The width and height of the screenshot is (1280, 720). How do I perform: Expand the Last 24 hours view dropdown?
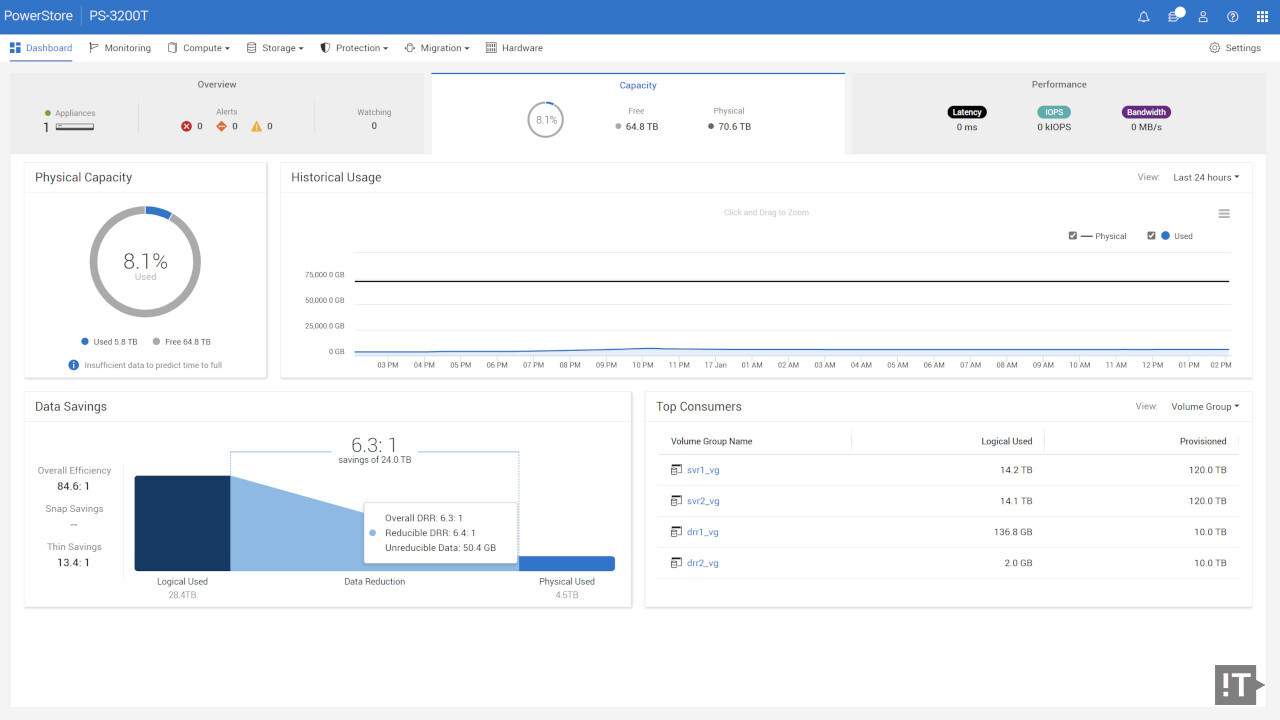coord(1206,178)
